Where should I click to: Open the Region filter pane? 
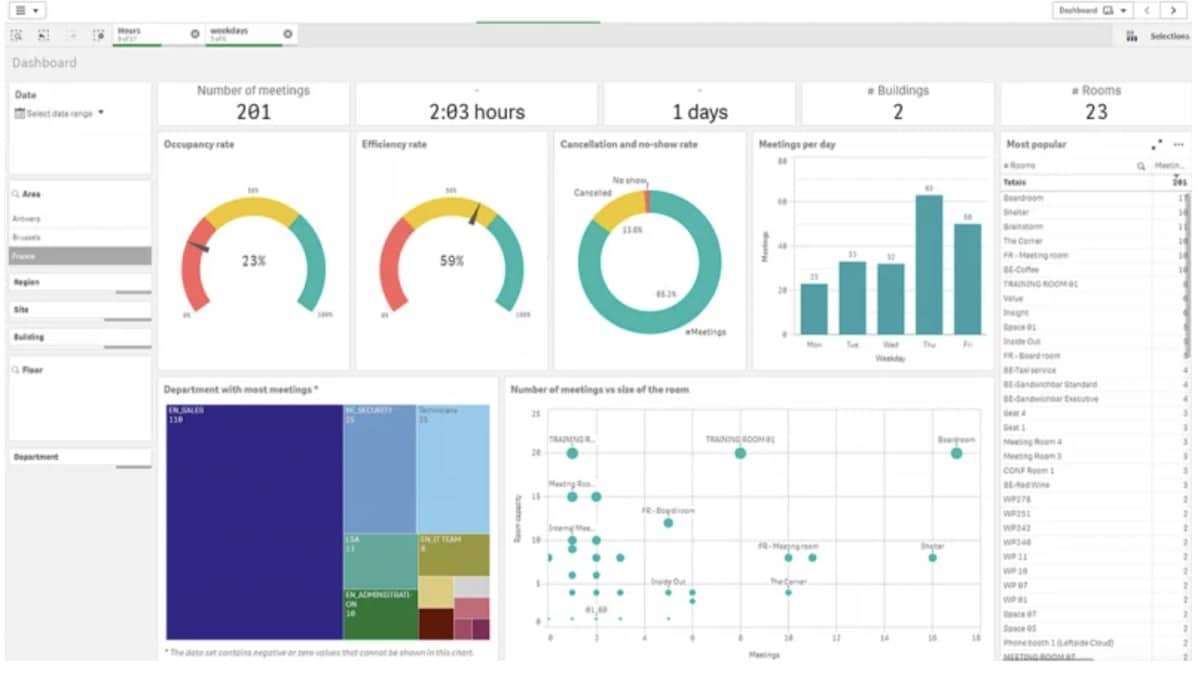(80, 283)
